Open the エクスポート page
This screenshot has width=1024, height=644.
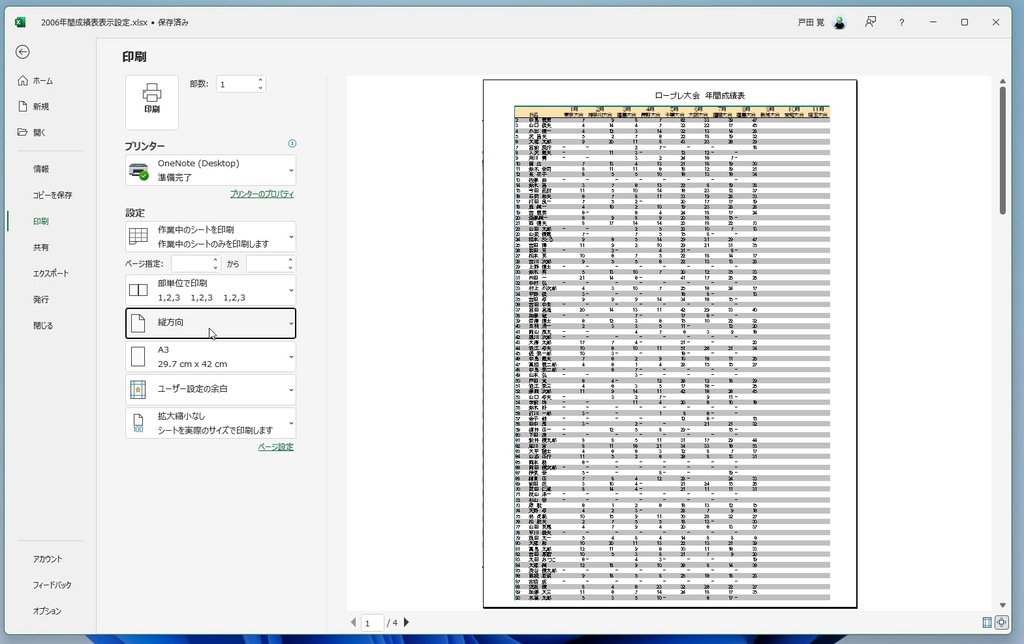51,274
